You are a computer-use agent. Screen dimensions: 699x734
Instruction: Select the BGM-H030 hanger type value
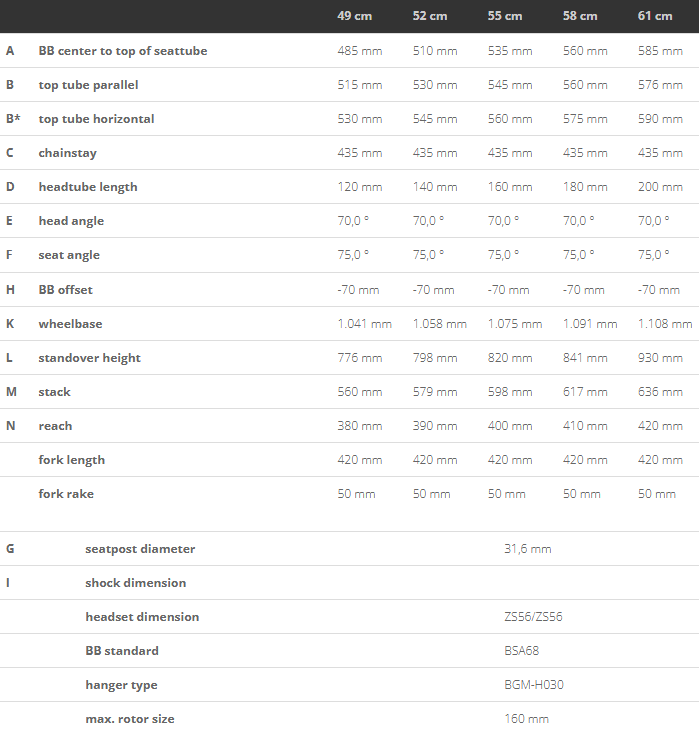tap(534, 685)
